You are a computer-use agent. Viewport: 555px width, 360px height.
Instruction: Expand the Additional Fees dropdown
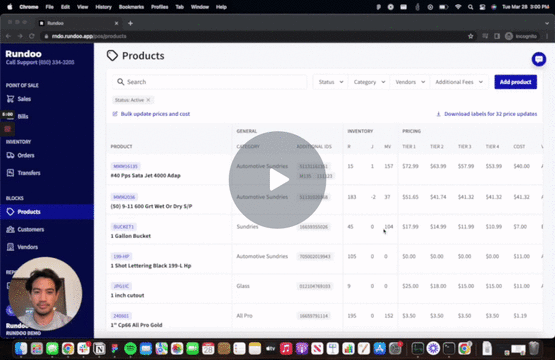pyautogui.click(x=459, y=82)
